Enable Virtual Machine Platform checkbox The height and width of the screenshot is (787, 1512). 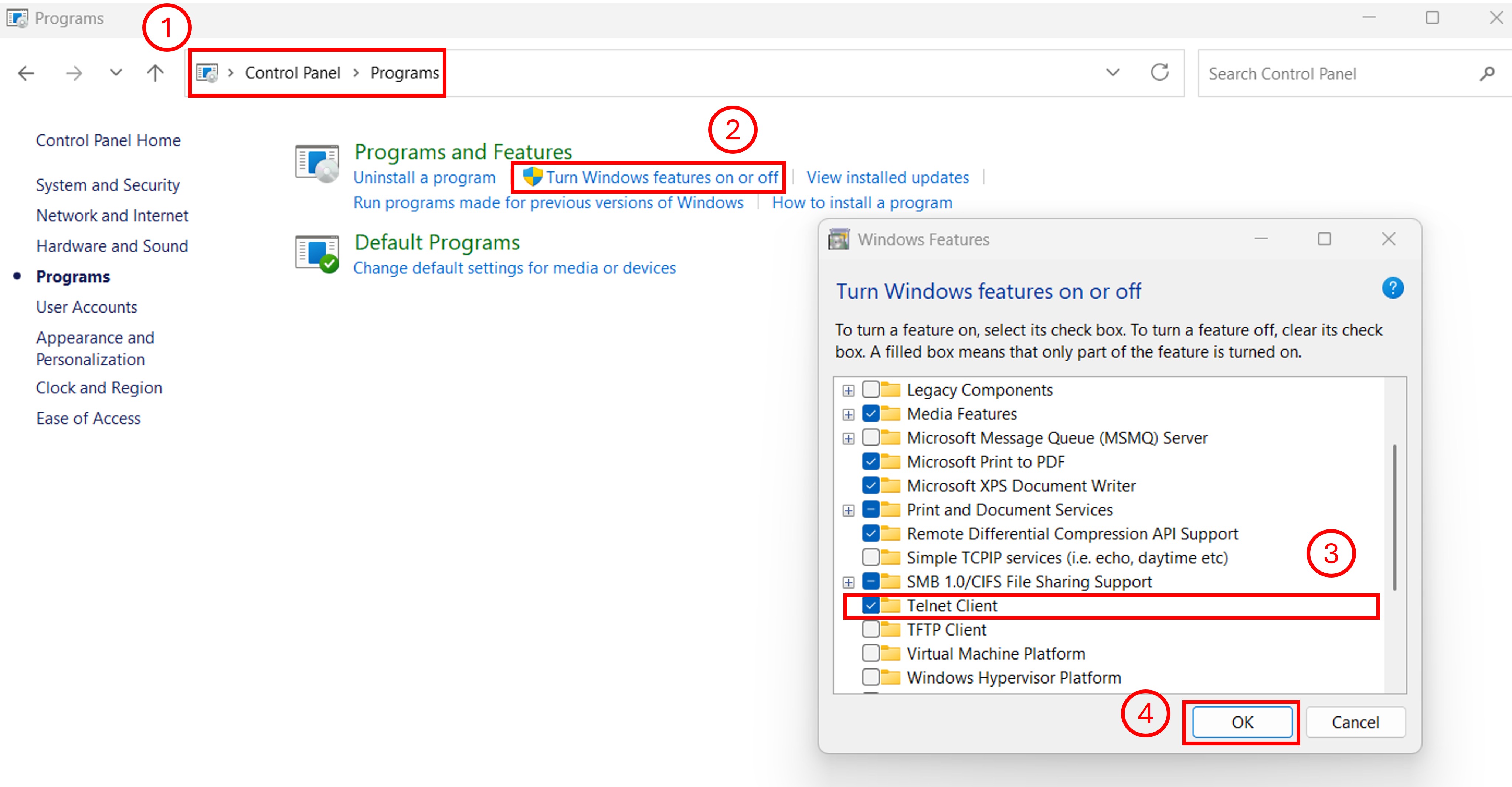pos(870,653)
